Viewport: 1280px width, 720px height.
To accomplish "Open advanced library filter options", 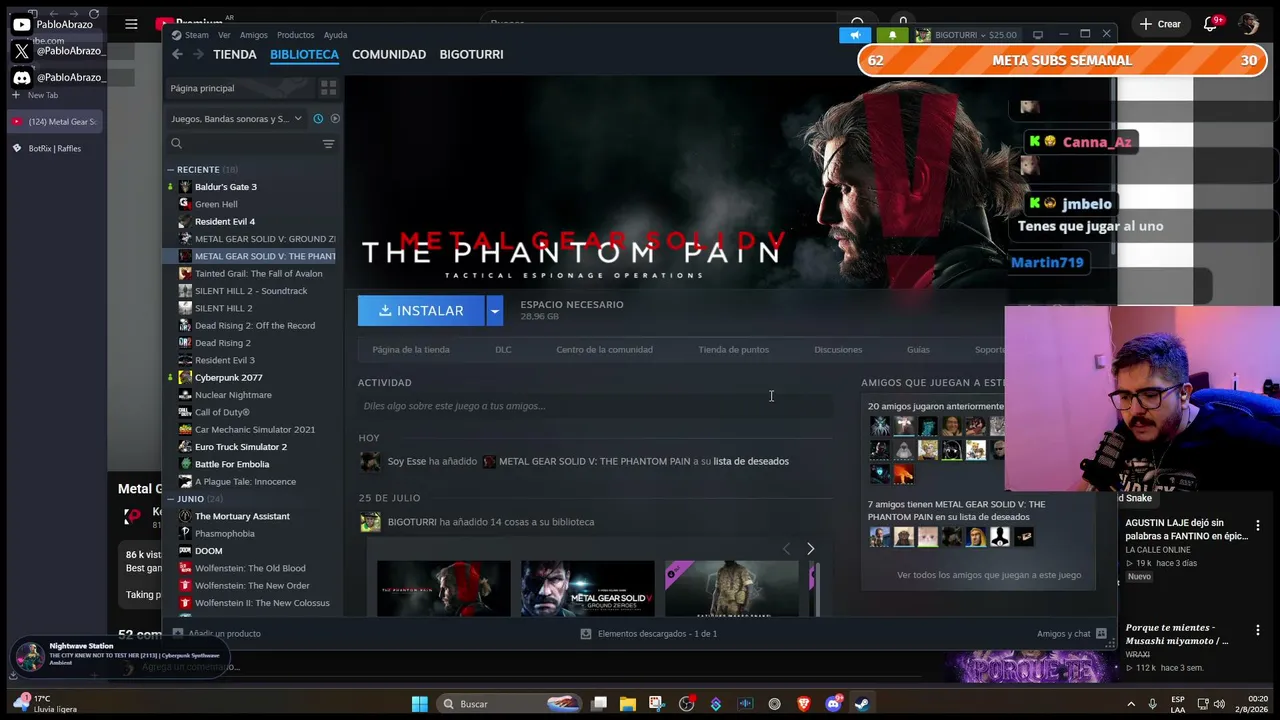I will pyautogui.click(x=328, y=144).
